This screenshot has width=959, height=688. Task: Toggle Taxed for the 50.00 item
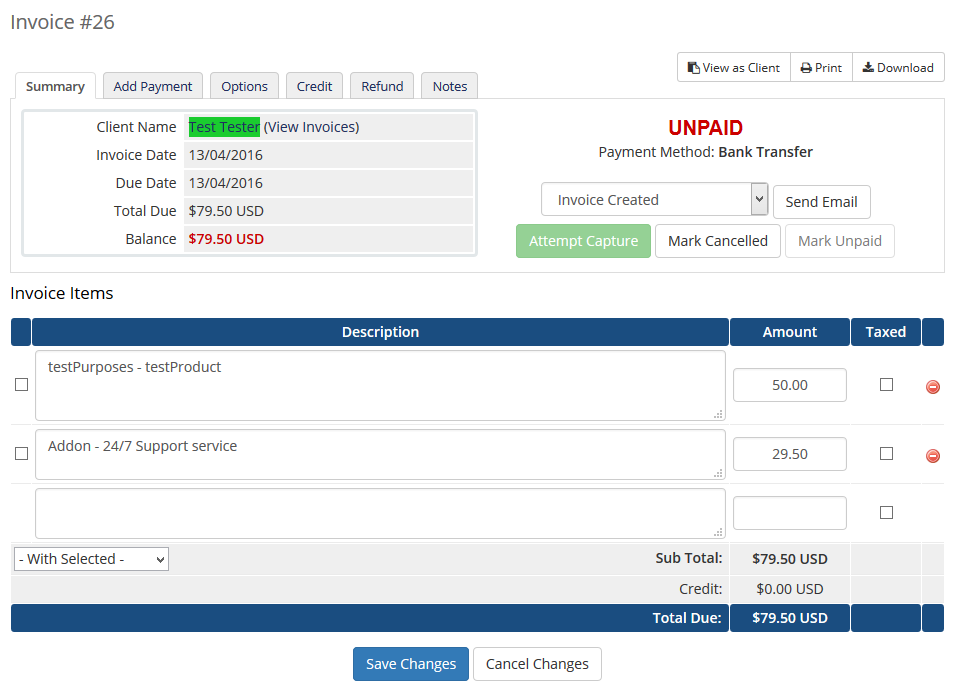[886, 385]
